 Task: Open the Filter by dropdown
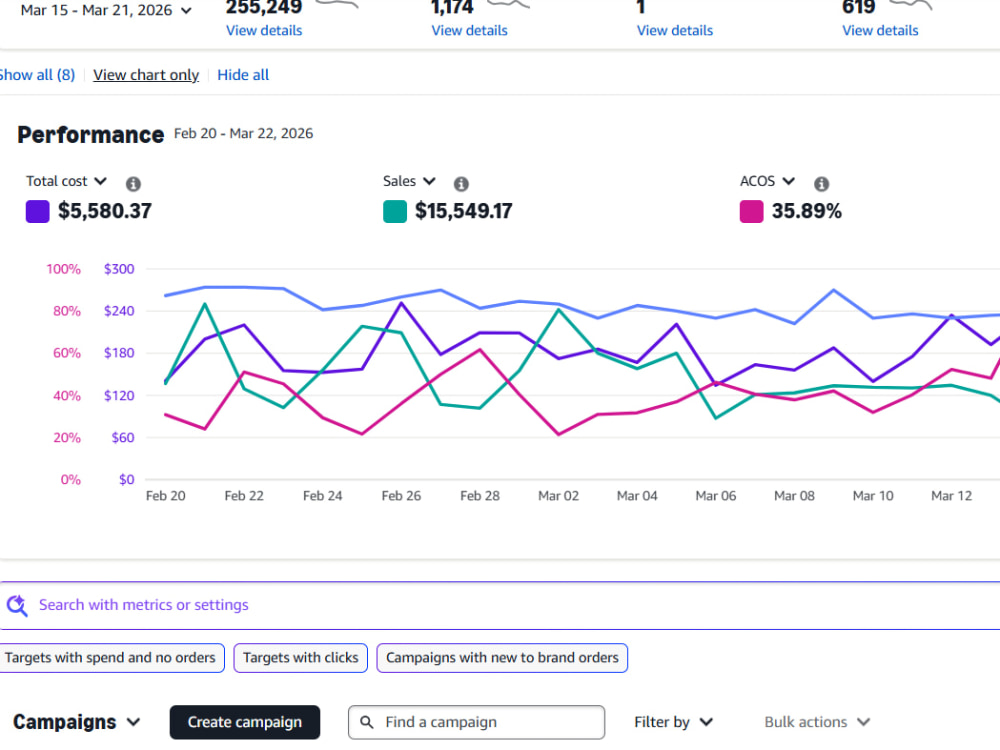click(x=673, y=722)
